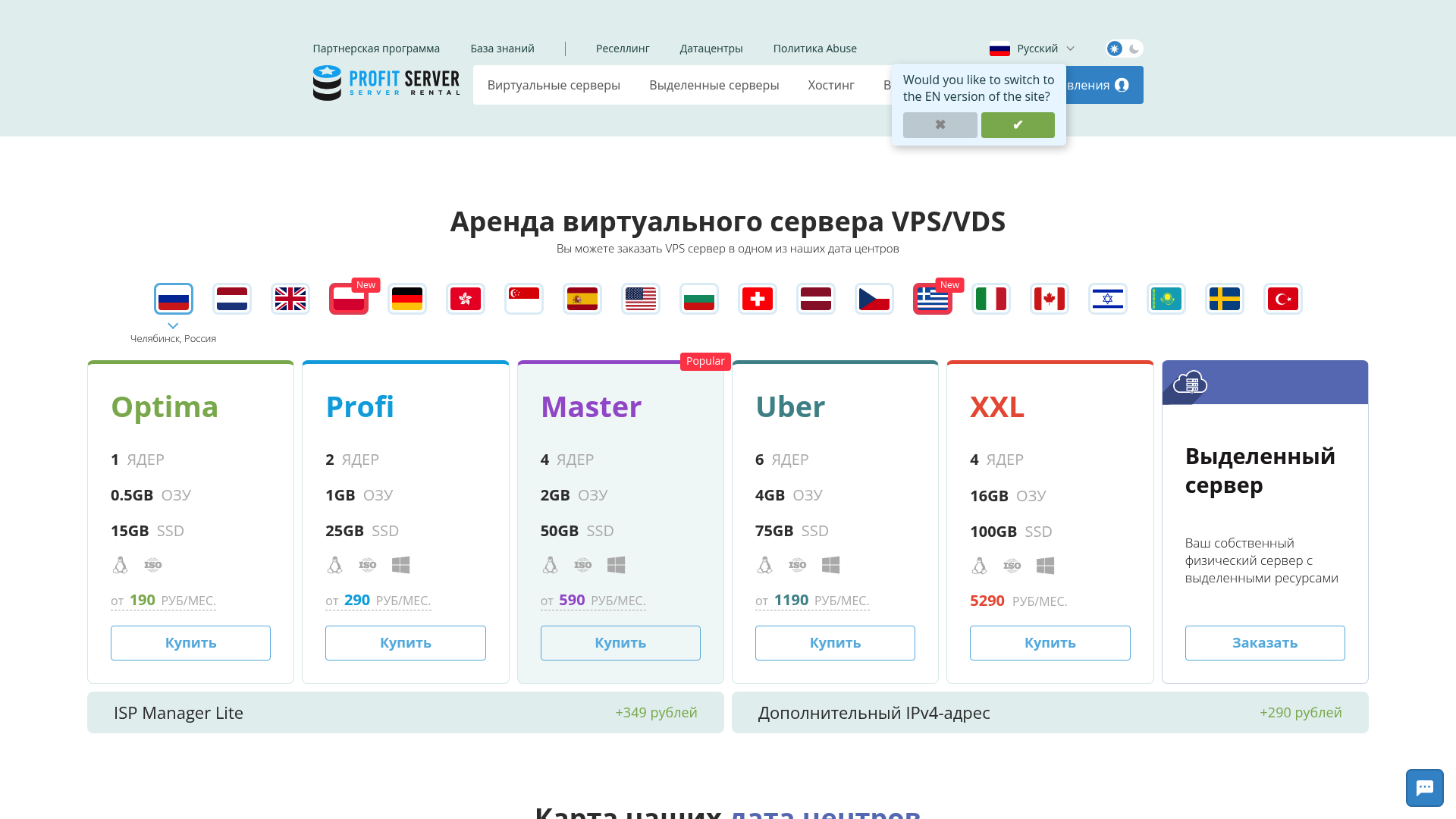Expand chevron under Russia flag

(x=173, y=326)
